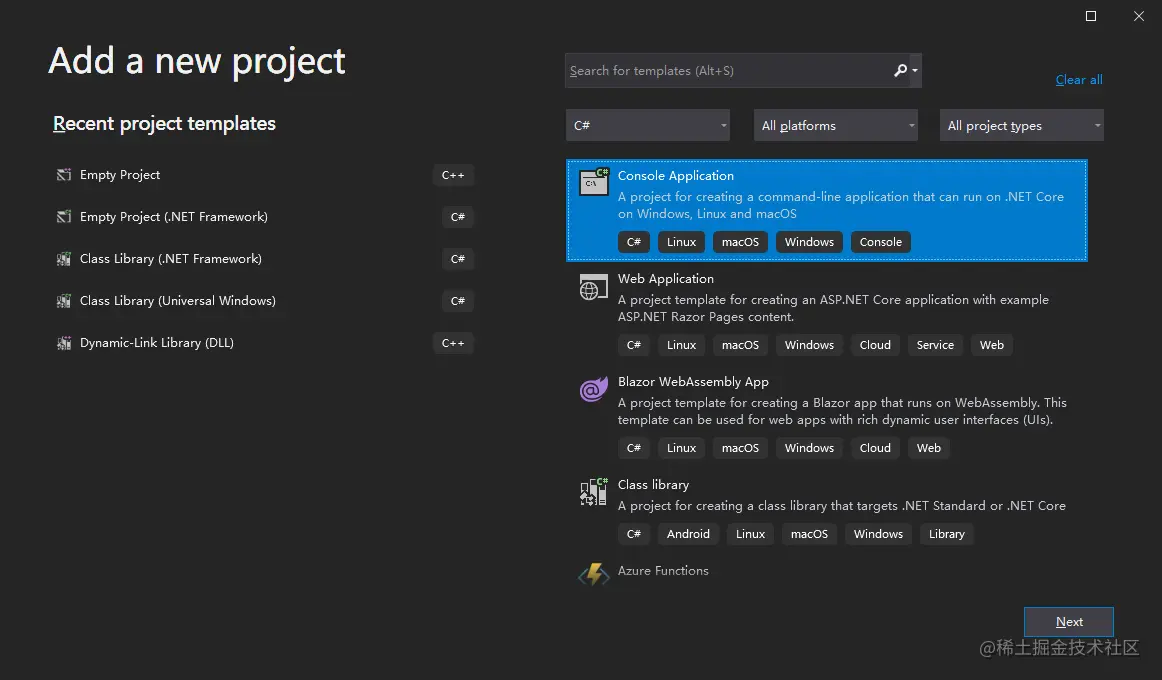Click the Web Application globe icon
Screen dimensions: 1162x680
click(x=593, y=288)
